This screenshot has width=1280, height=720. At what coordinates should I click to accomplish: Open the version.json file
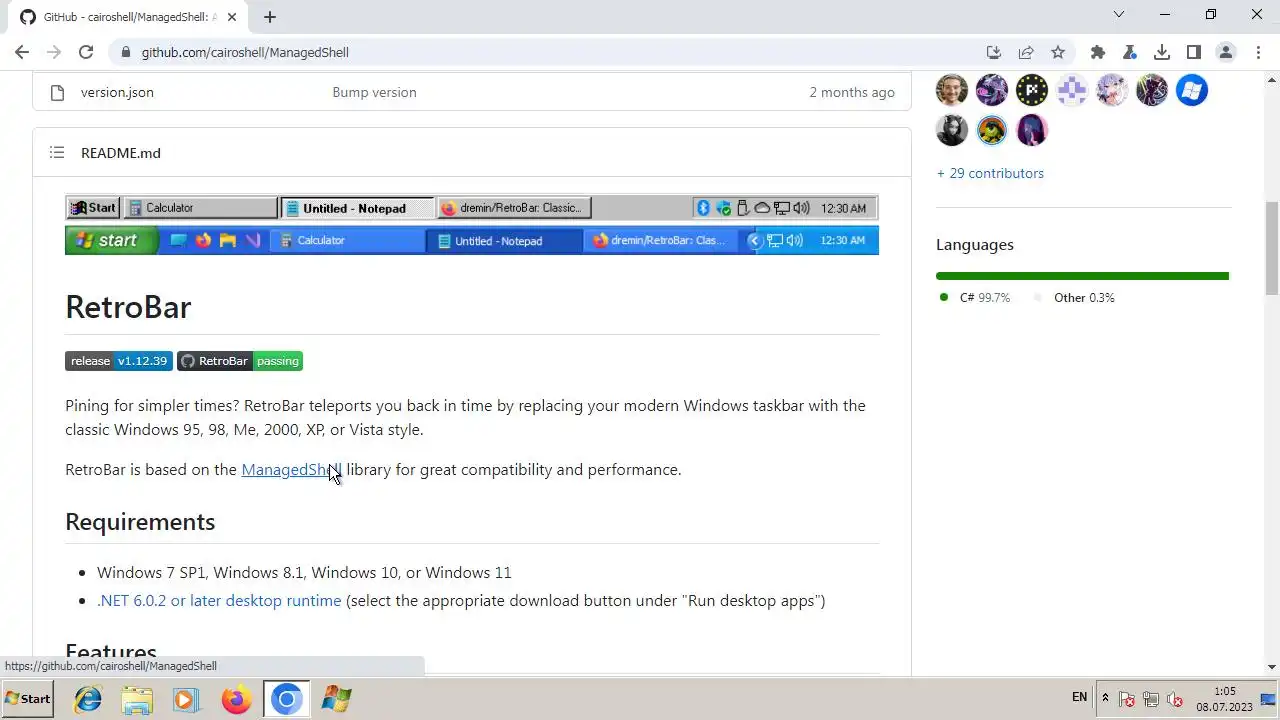click(x=117, y=92)
